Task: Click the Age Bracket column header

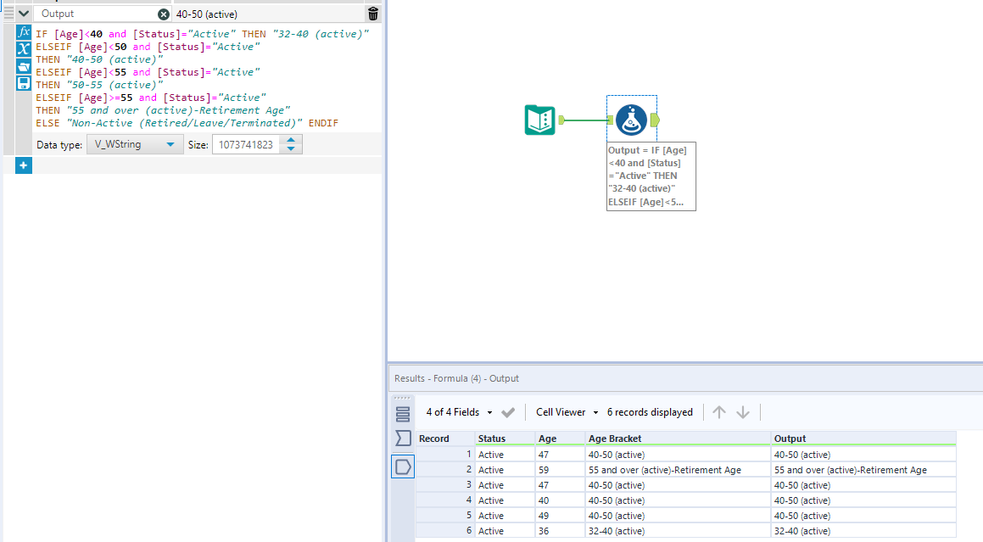Action: [x=678, y=439]
